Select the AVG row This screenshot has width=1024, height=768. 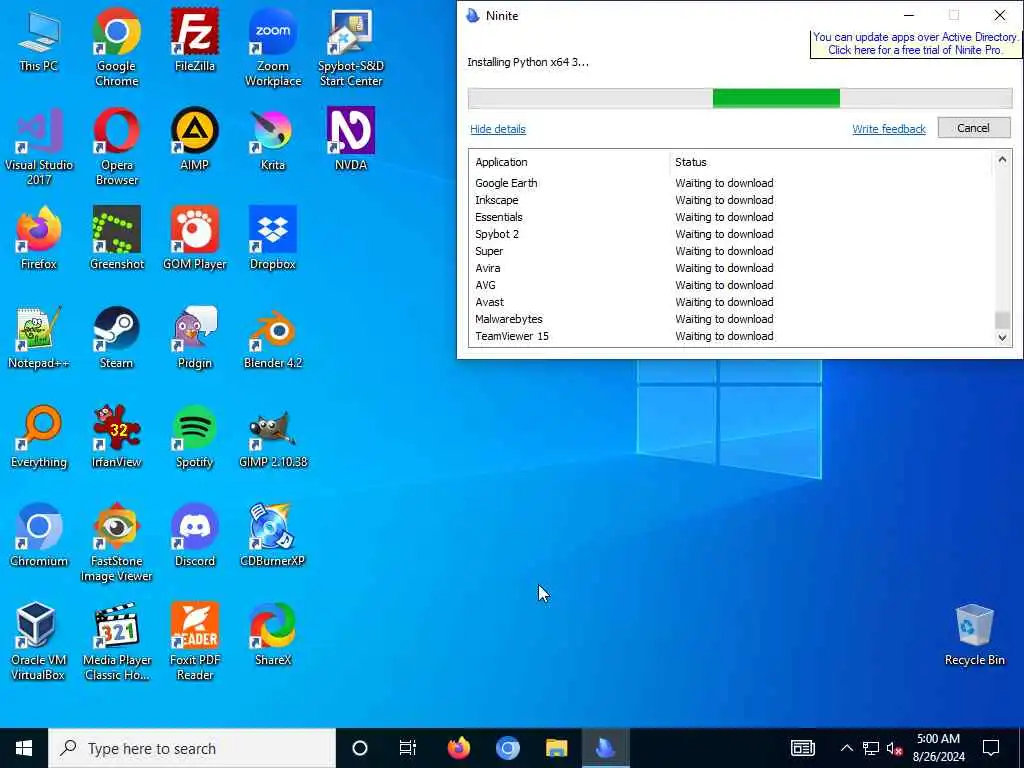point(731,285)
